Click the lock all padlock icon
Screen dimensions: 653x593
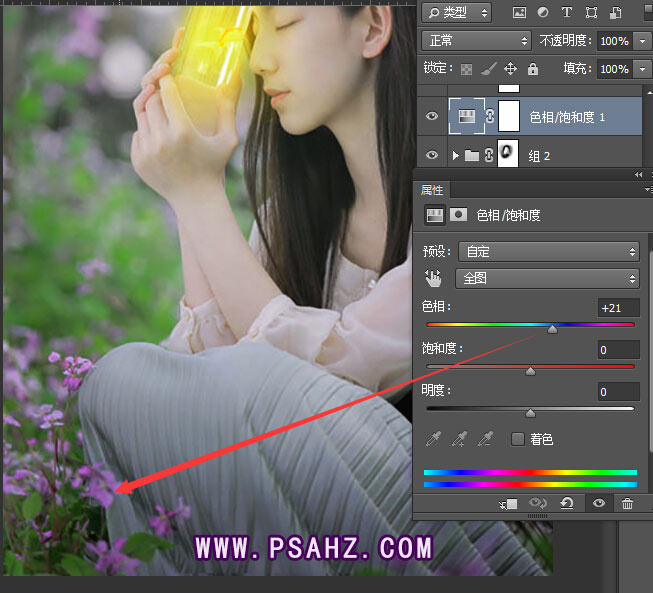point(533,69)
